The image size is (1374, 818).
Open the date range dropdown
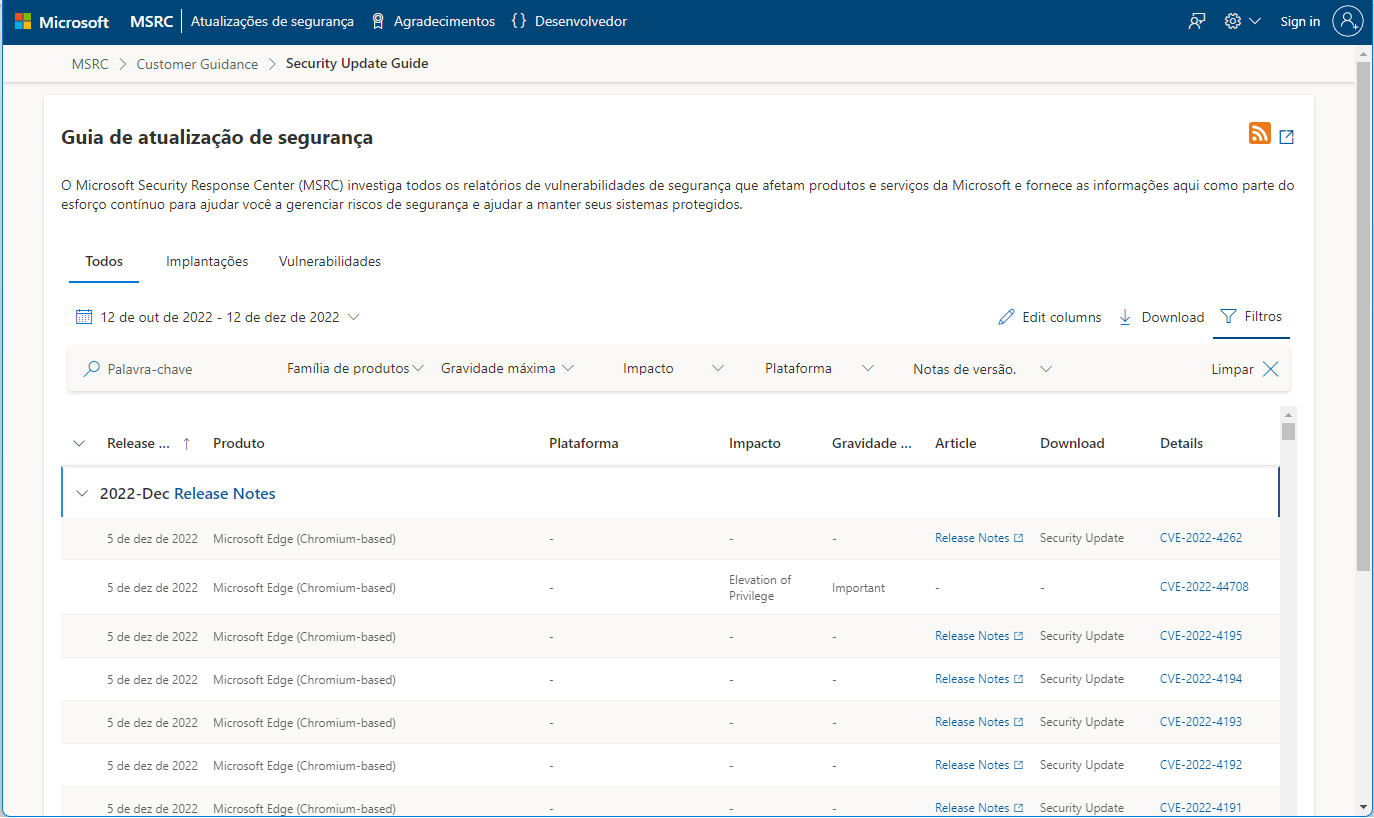pyautogui.click(x=218, y=317)
